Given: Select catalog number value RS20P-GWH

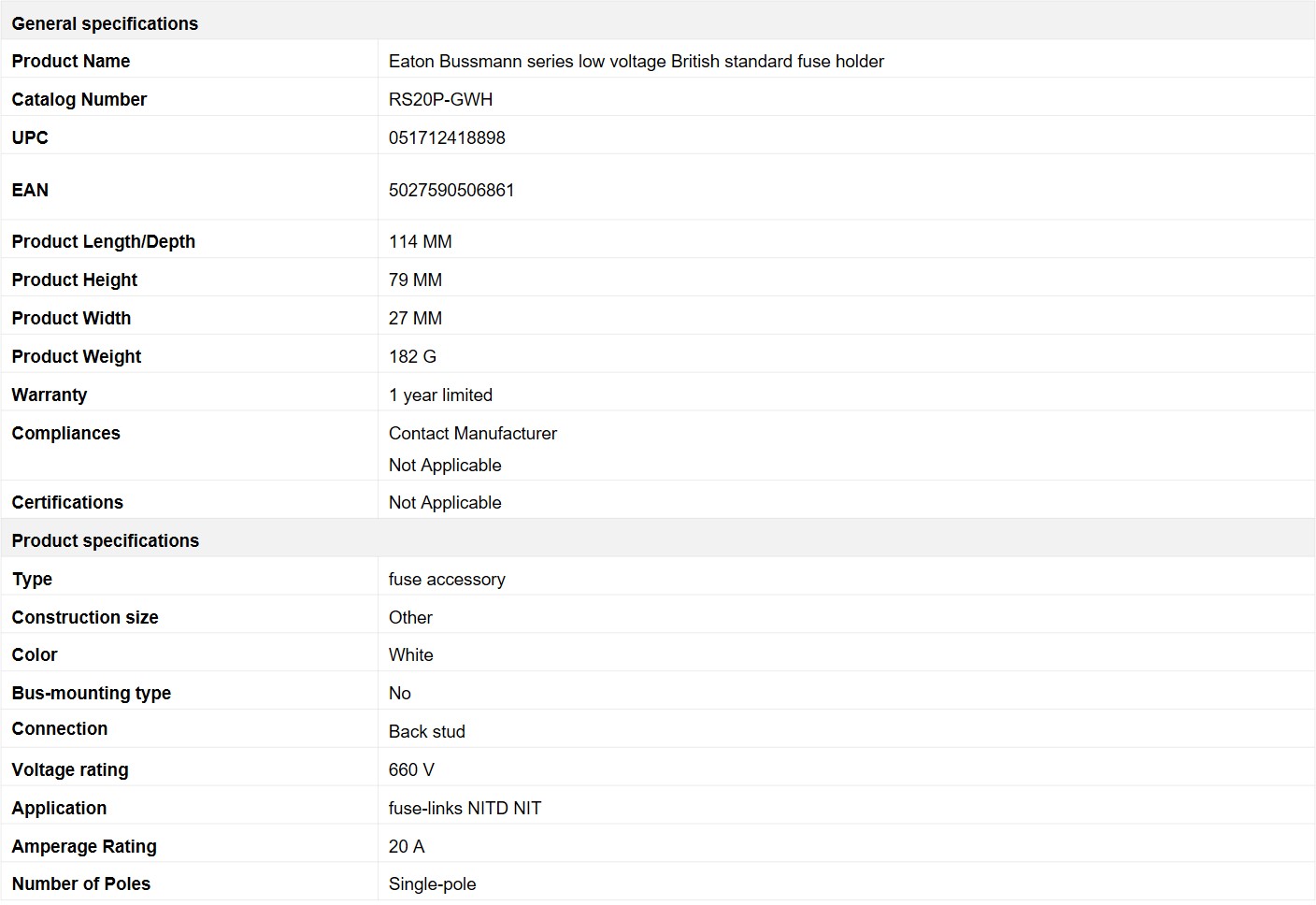Looking at the screenshot, I should tap(441, 99).
